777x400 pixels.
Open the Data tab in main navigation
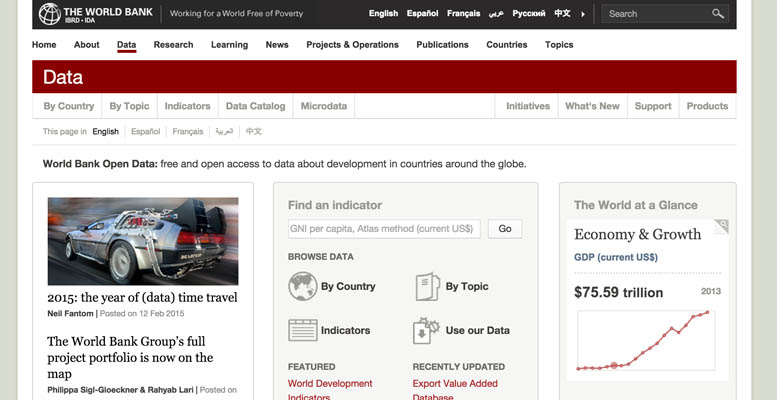[126, 45]
